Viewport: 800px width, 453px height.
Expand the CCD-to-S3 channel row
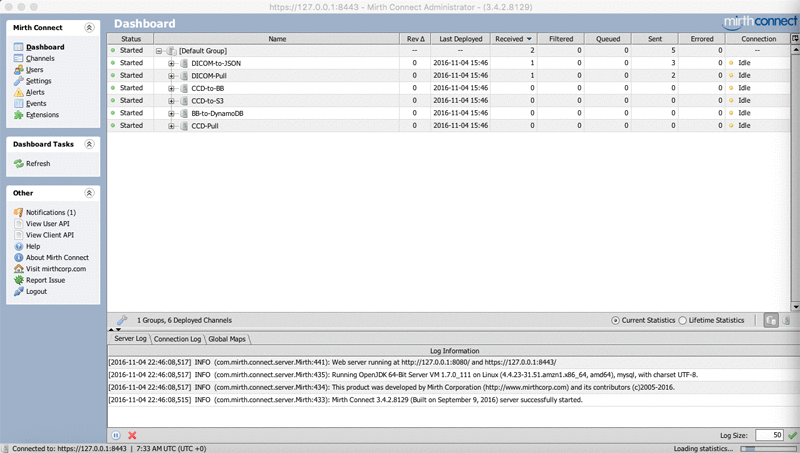click(171, 101)
